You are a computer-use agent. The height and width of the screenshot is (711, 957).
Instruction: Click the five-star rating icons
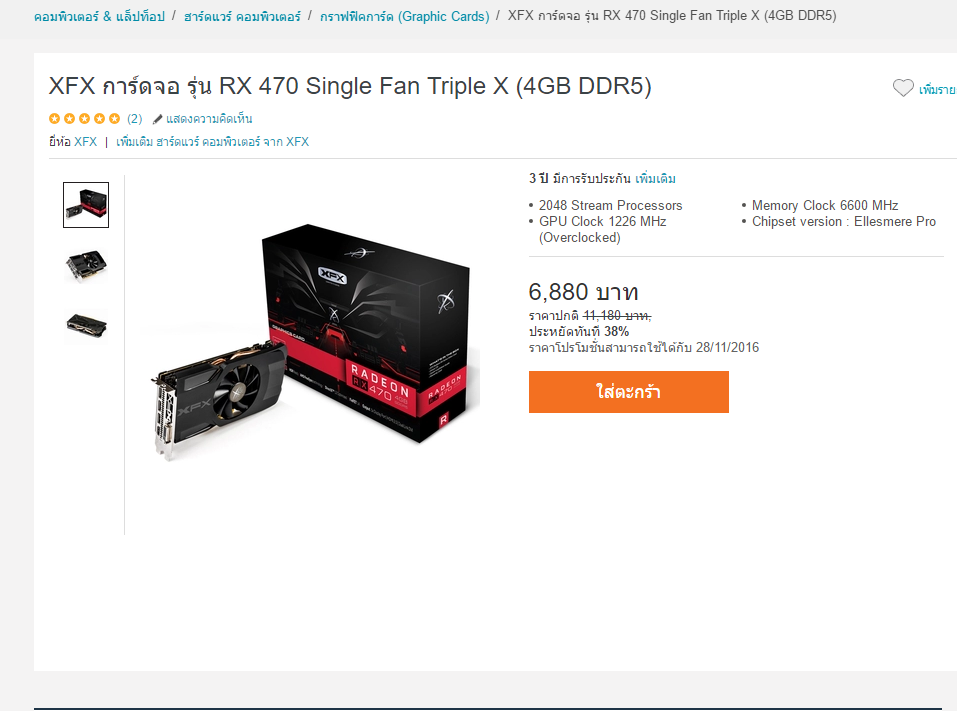pyautogui.click(x=84, y=118)
